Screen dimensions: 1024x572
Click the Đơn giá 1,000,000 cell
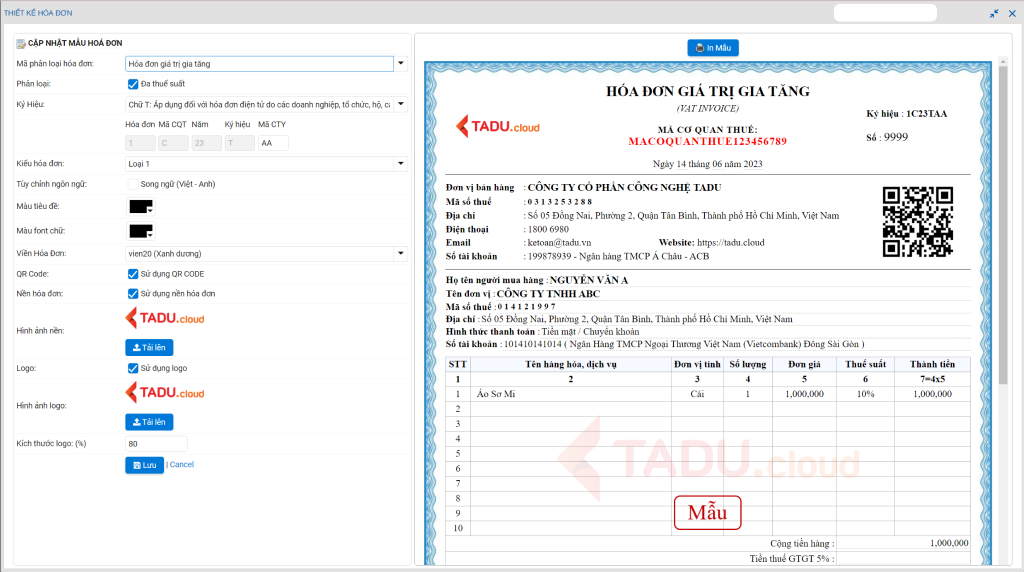[804, 394]
